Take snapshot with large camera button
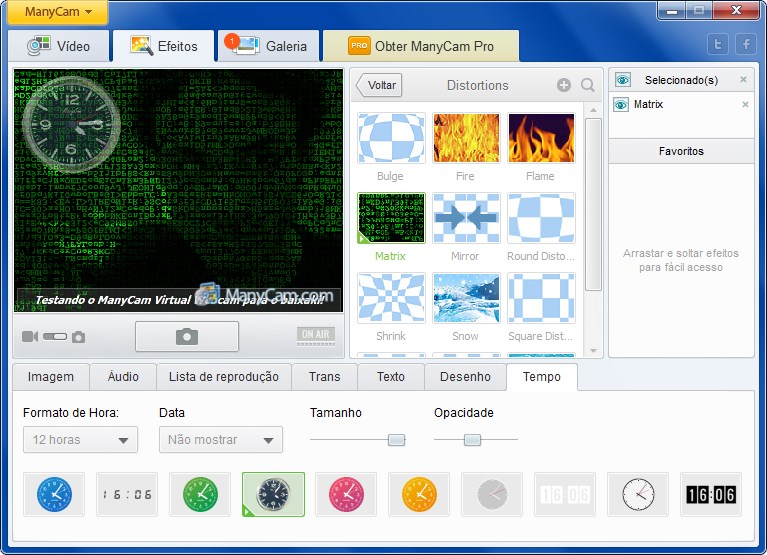Screen dimensions: 767x555 tap(187, 336)
